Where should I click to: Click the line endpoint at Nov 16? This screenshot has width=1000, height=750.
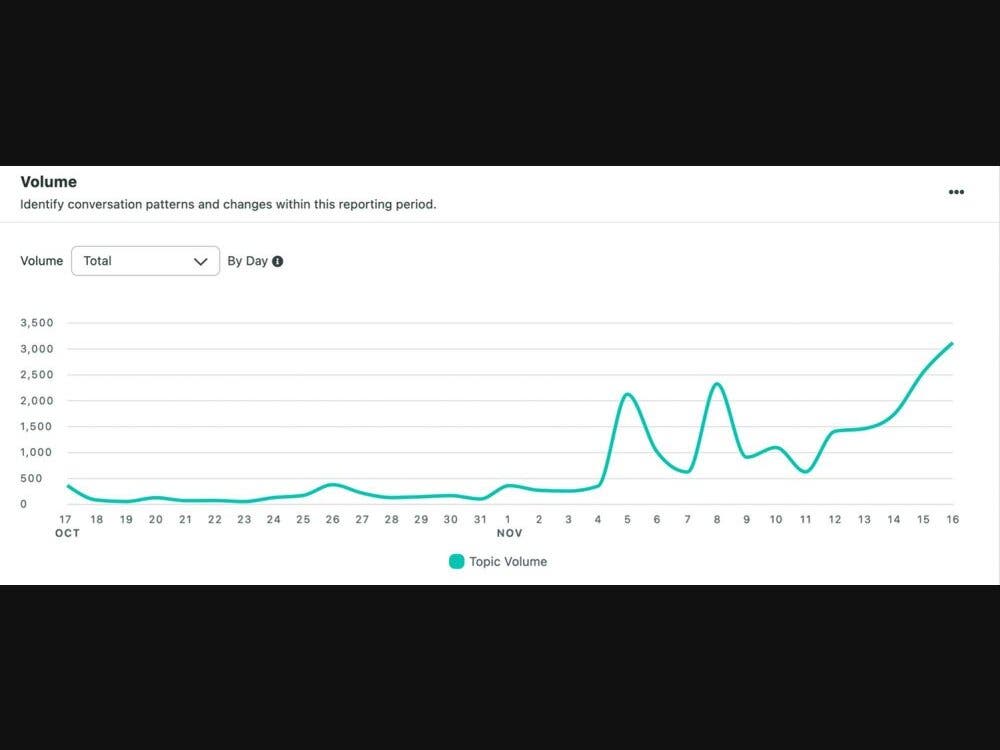pos(952,344)
